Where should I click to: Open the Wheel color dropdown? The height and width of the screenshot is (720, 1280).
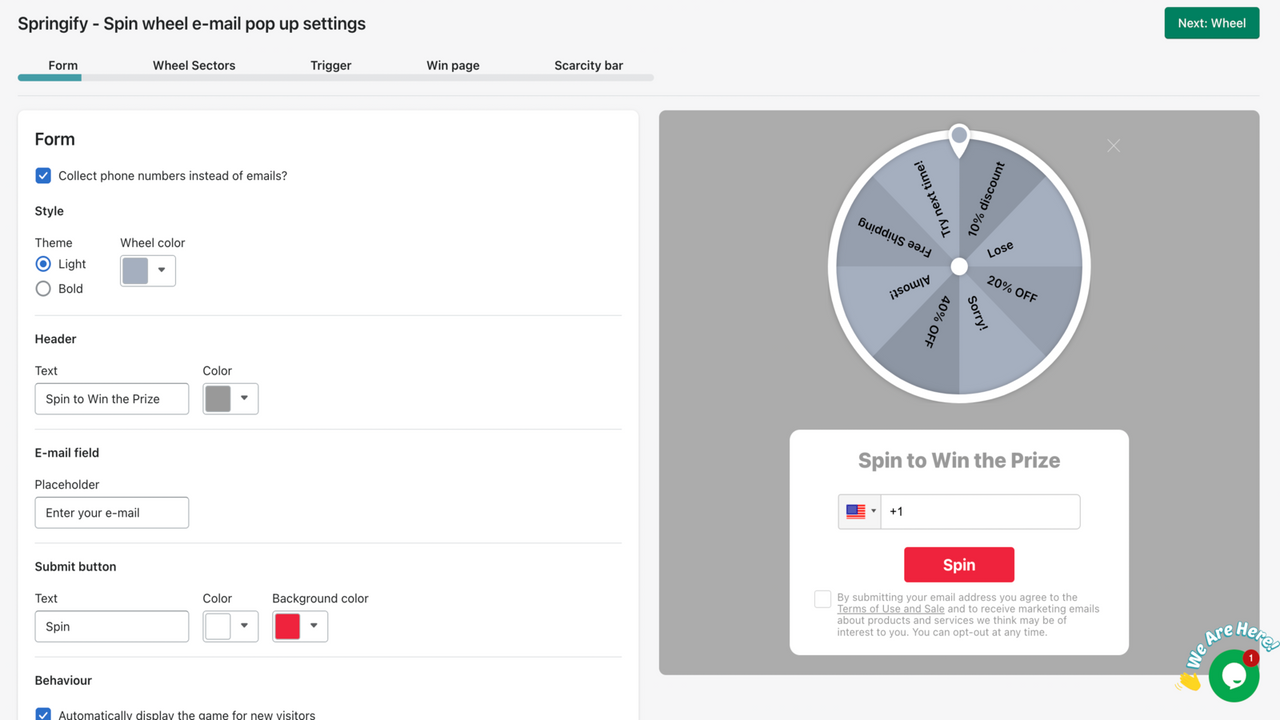[160, 270]
